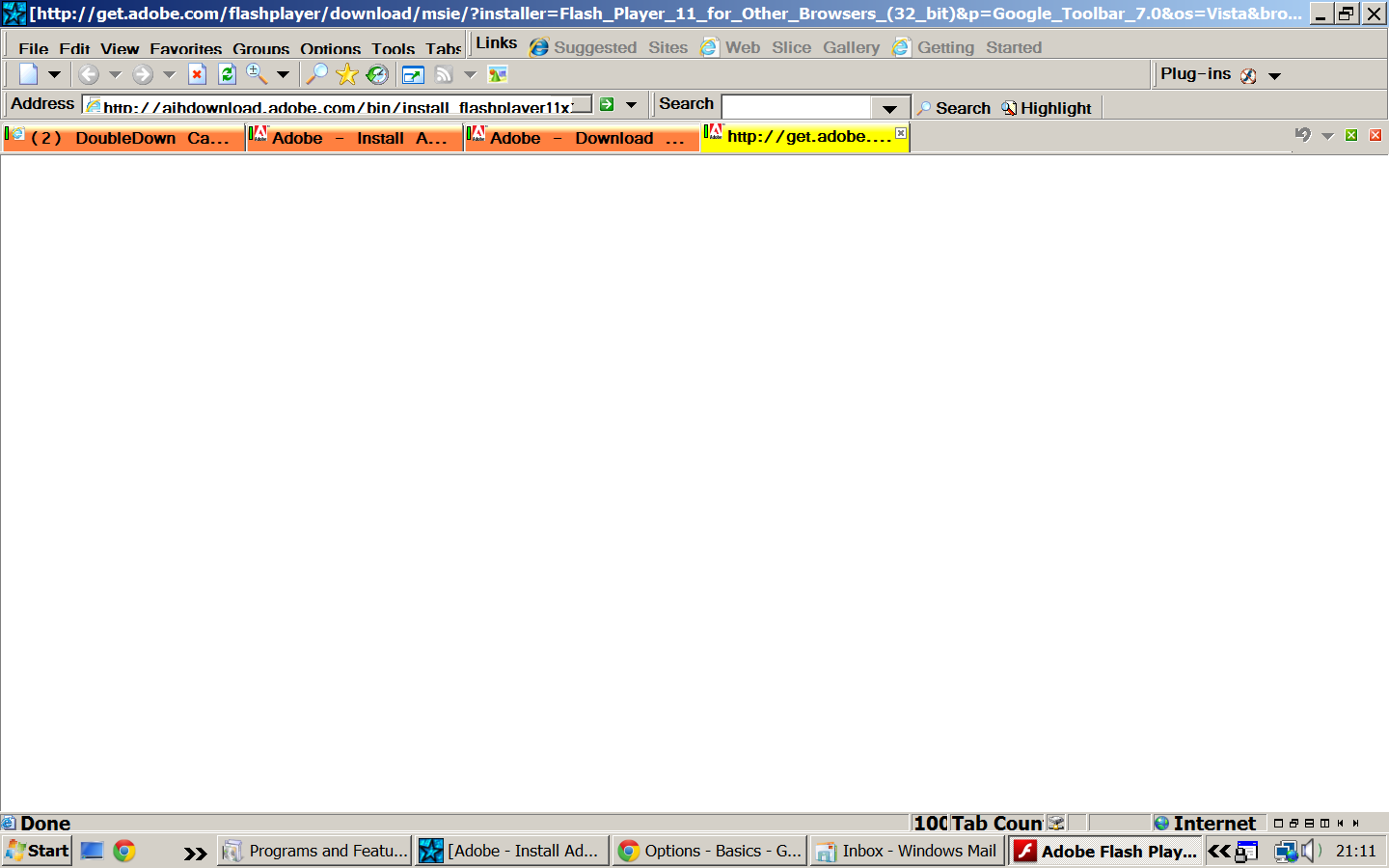Open the Tools menu
The image size is (1389, 868).
(x=394, y=48)
